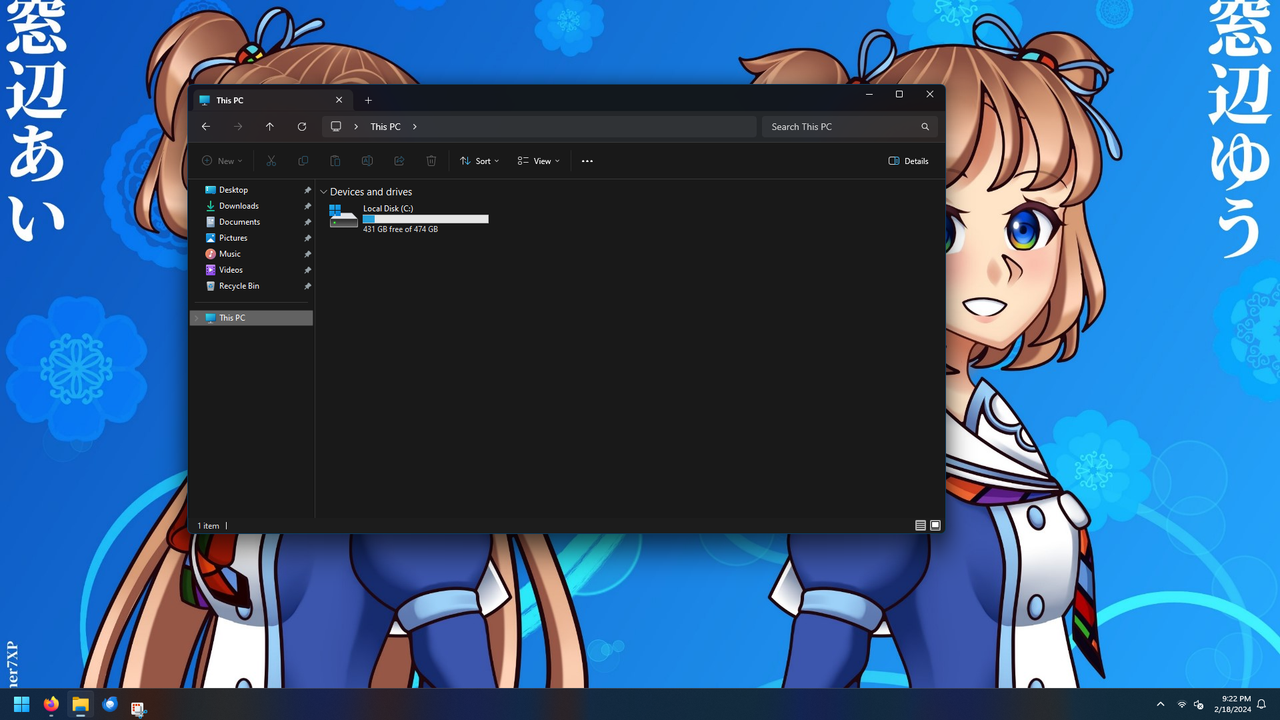This screenshot has width=1280, height=720.
Task: Click the Delete trash icon
Action: 431,161
